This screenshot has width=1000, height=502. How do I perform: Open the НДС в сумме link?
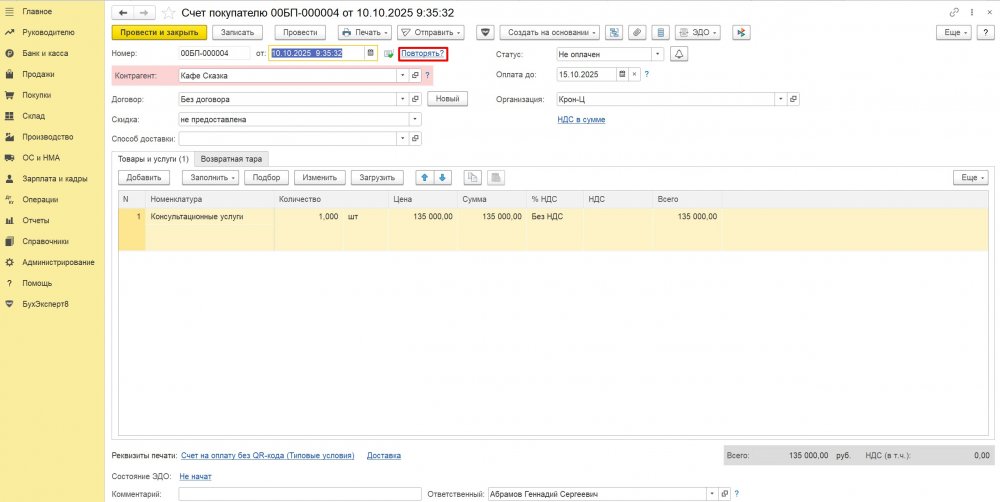pyautogui.click(x=581, y=119)
